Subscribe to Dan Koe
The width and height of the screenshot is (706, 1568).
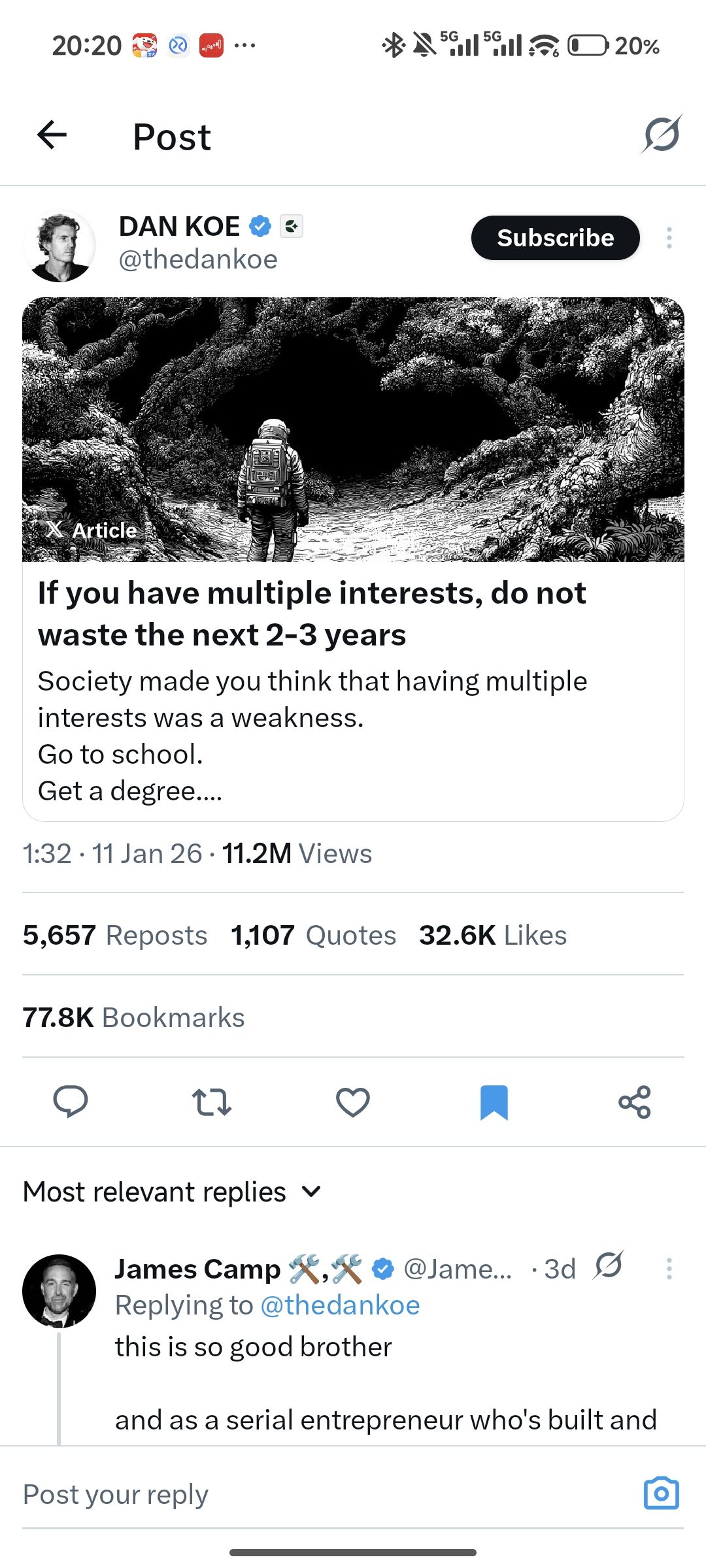555,238
